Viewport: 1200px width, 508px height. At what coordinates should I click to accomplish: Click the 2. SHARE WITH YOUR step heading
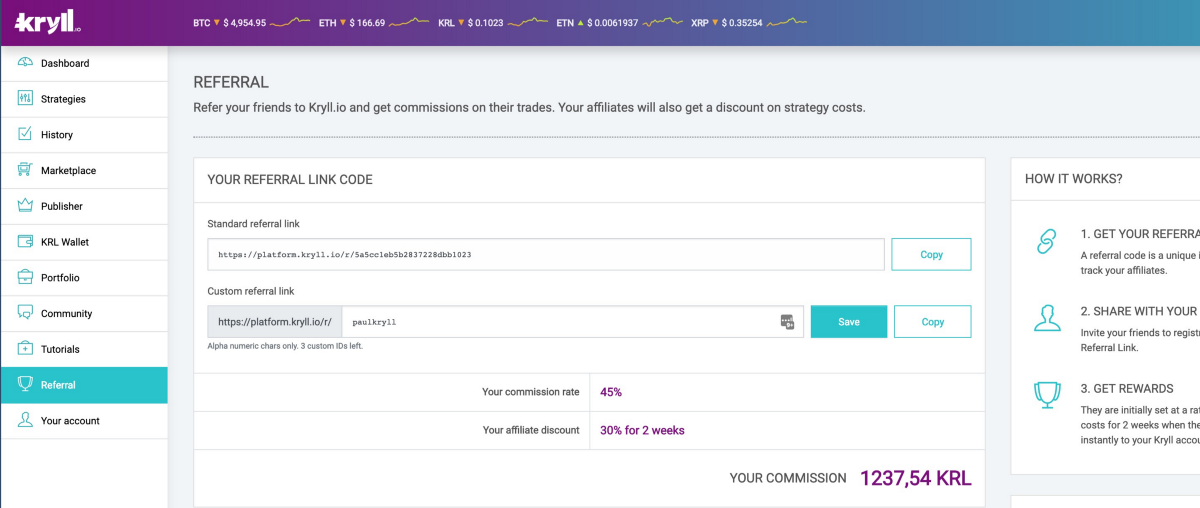point(1139,311)
